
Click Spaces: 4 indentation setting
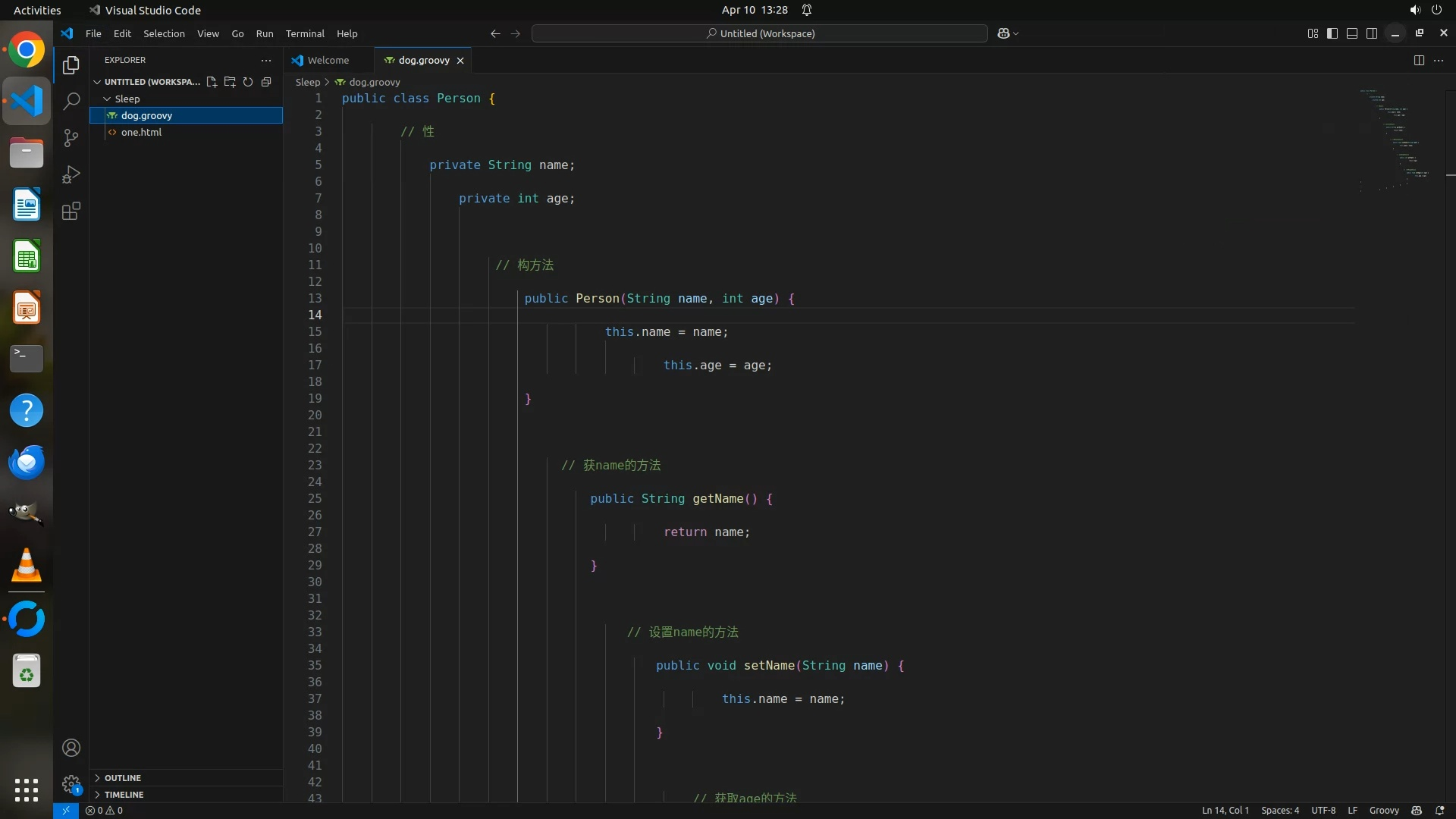[1280, 811]
